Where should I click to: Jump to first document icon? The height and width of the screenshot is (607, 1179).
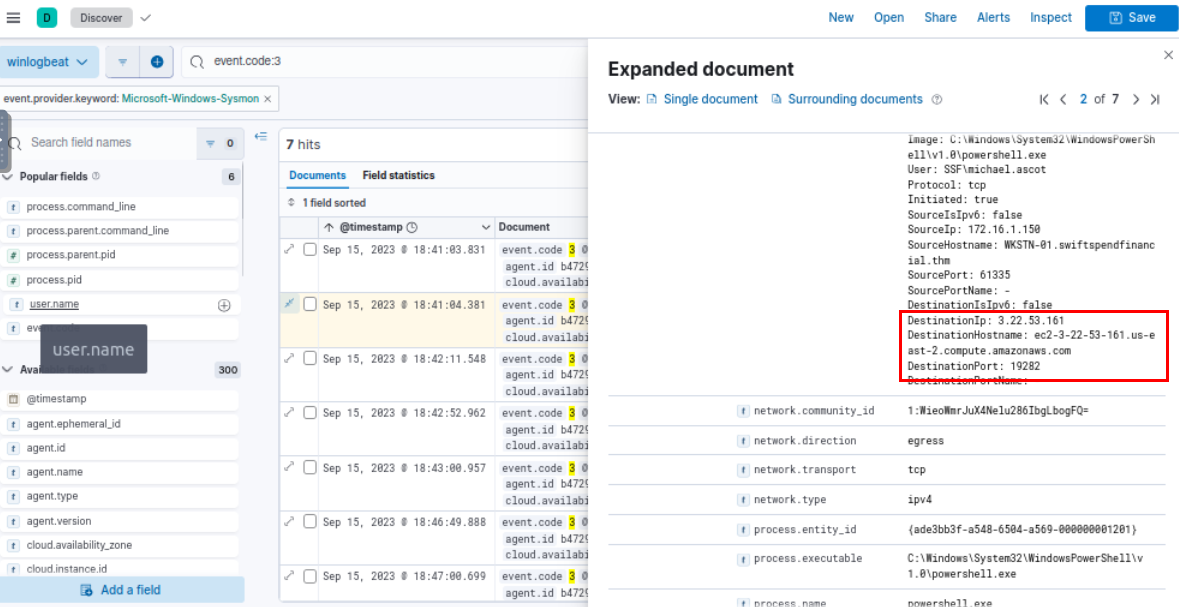coord(1044,99)
